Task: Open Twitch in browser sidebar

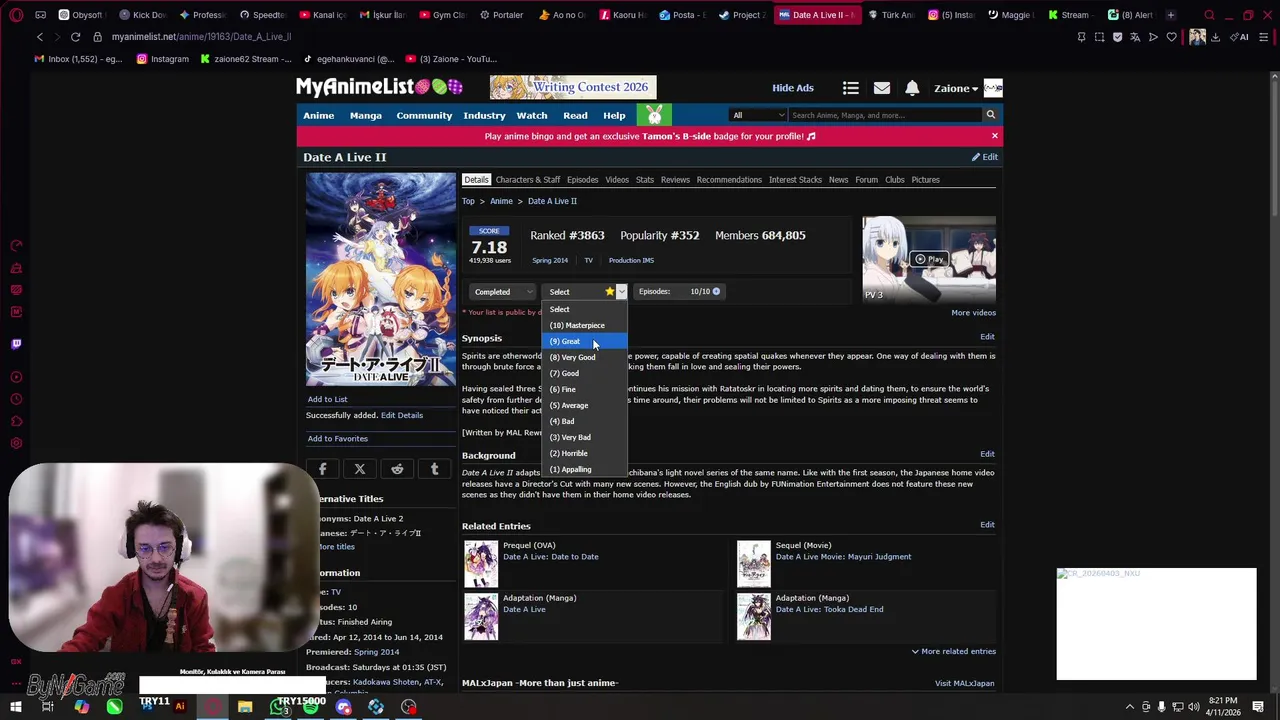Action: 16,344
